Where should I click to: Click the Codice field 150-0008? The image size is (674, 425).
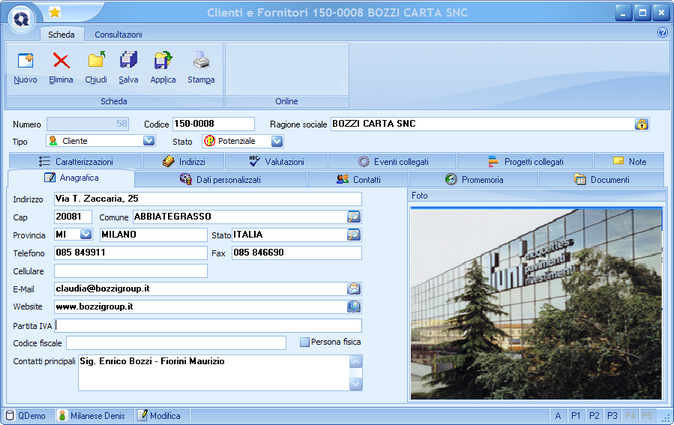pos(213,124)
